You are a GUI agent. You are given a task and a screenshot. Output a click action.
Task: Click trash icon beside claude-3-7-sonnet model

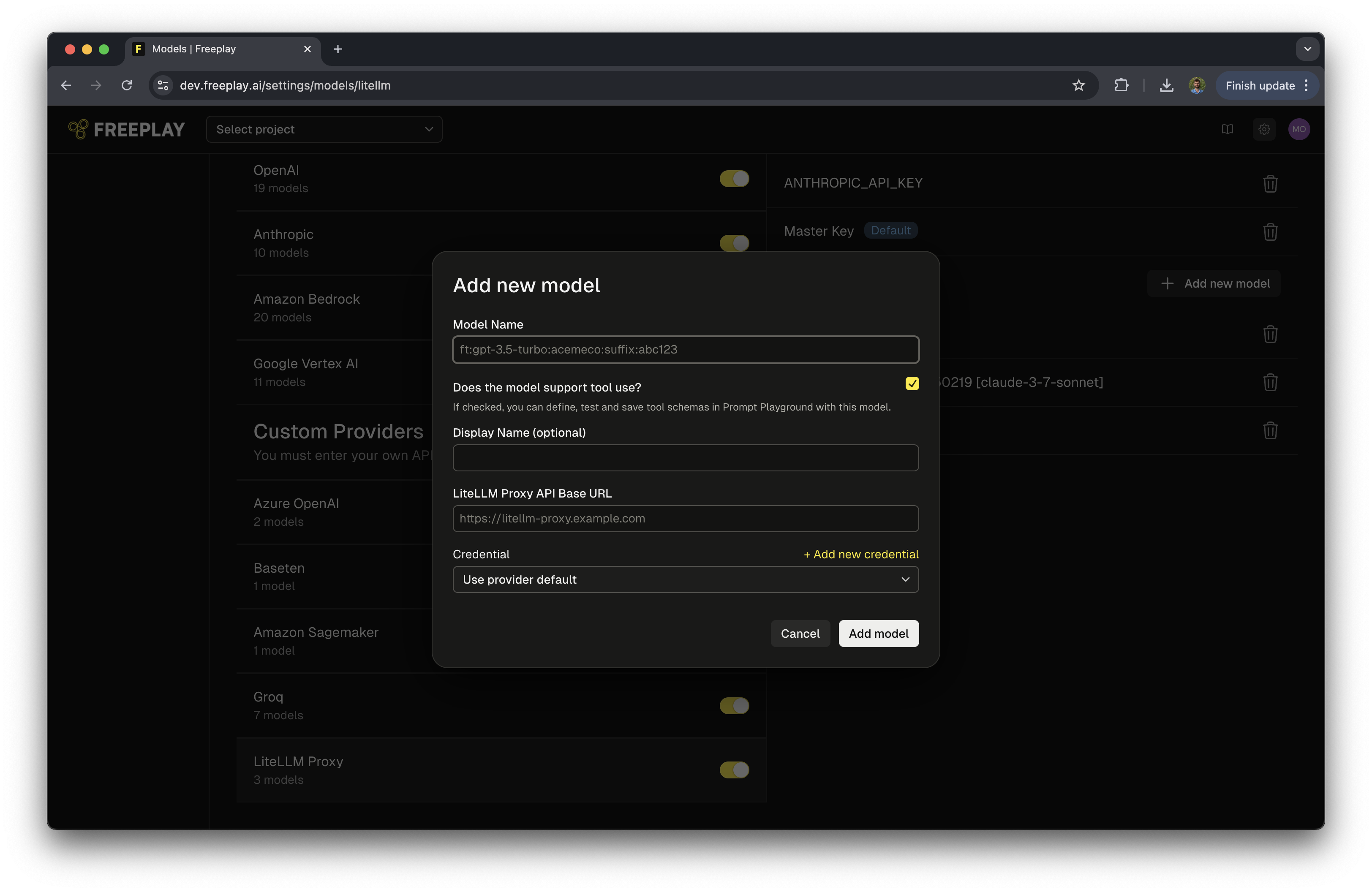point(1270,382)
